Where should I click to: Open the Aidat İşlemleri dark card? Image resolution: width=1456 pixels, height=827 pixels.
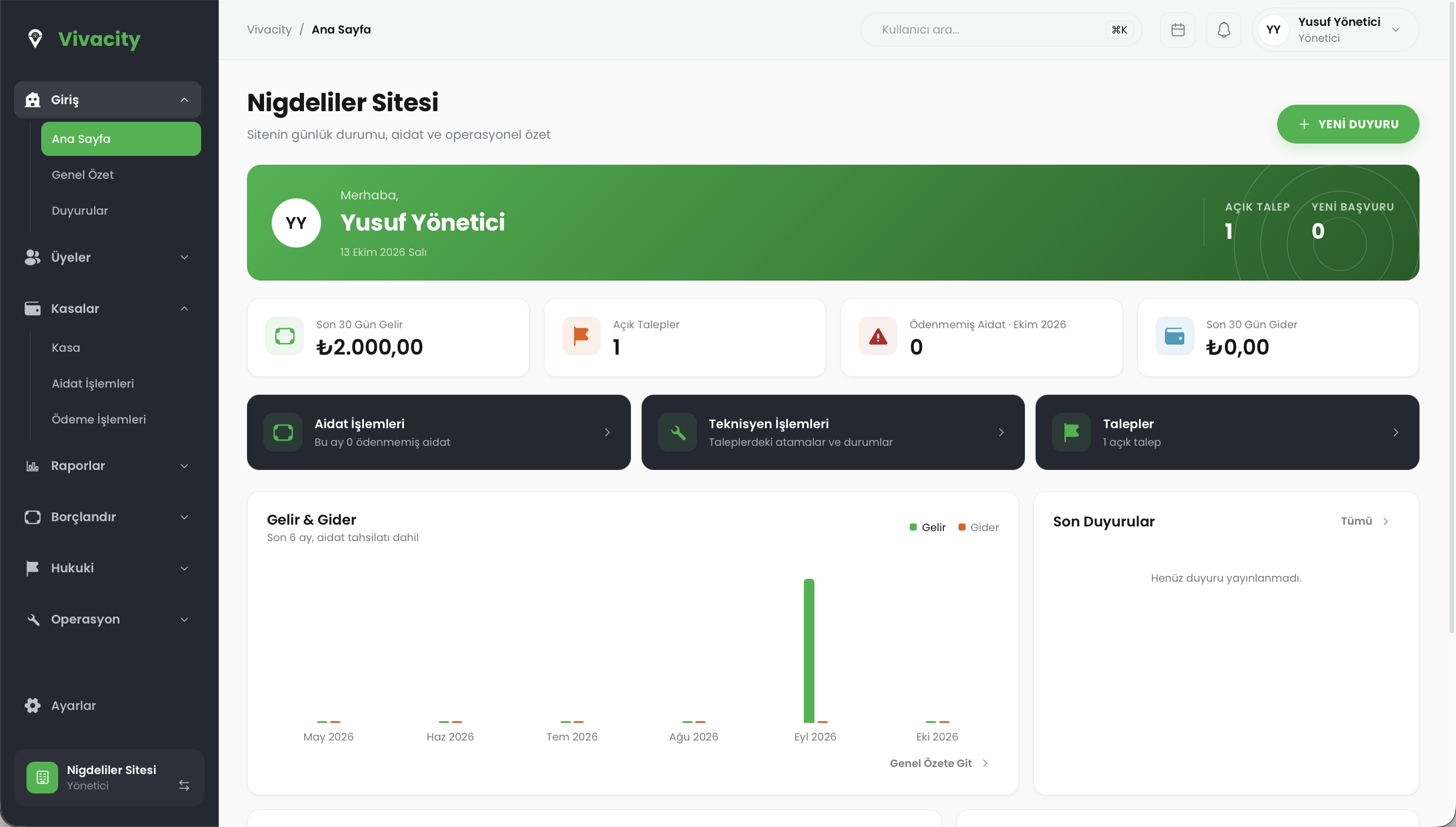pos(439,432)
